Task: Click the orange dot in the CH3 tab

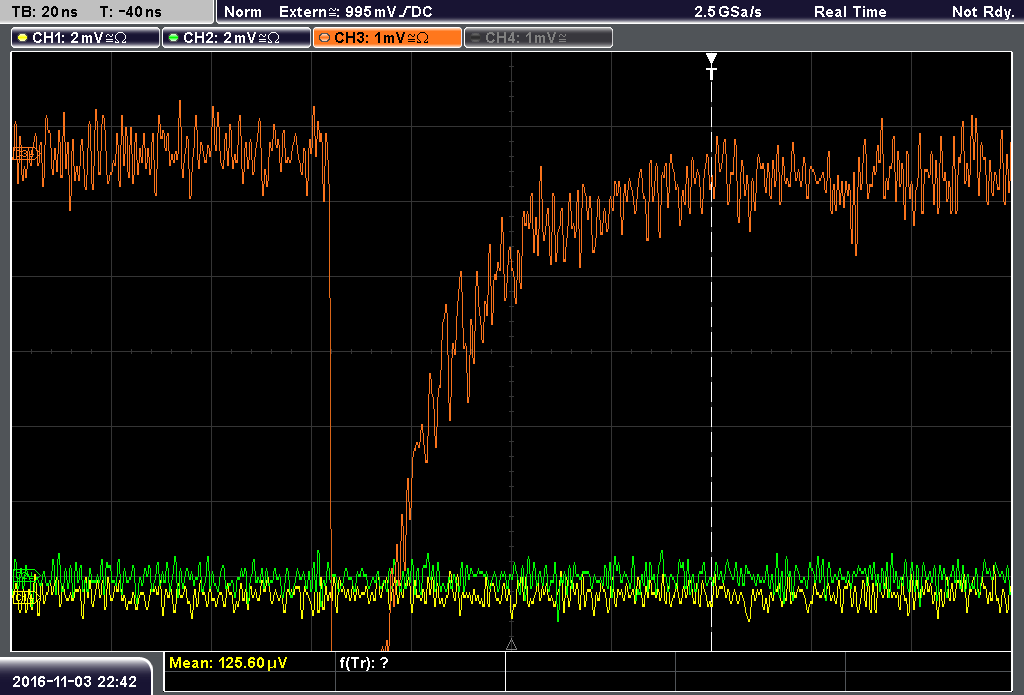Action: coord(325,38)
